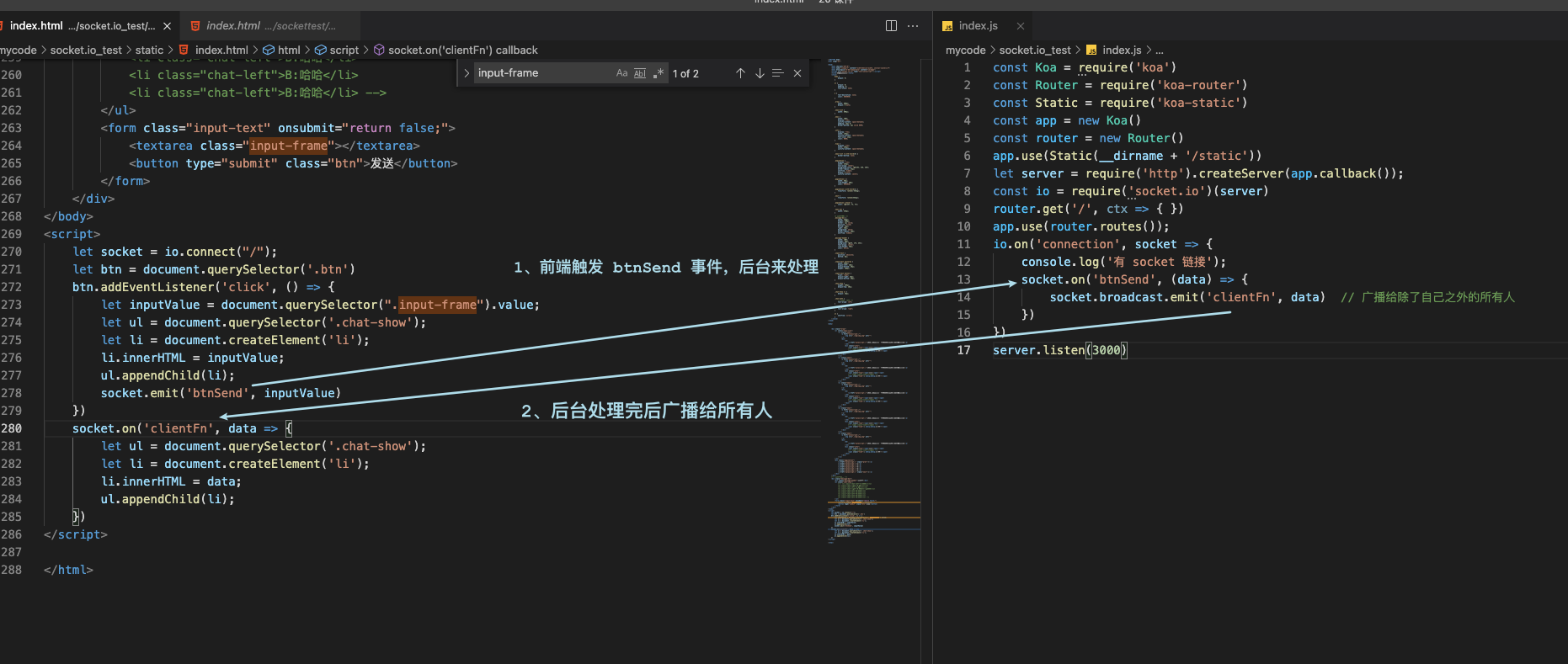Click the highlighted input-frame in textarea tag
Viewport: 1568px width, 664px height.
[288, 146]
